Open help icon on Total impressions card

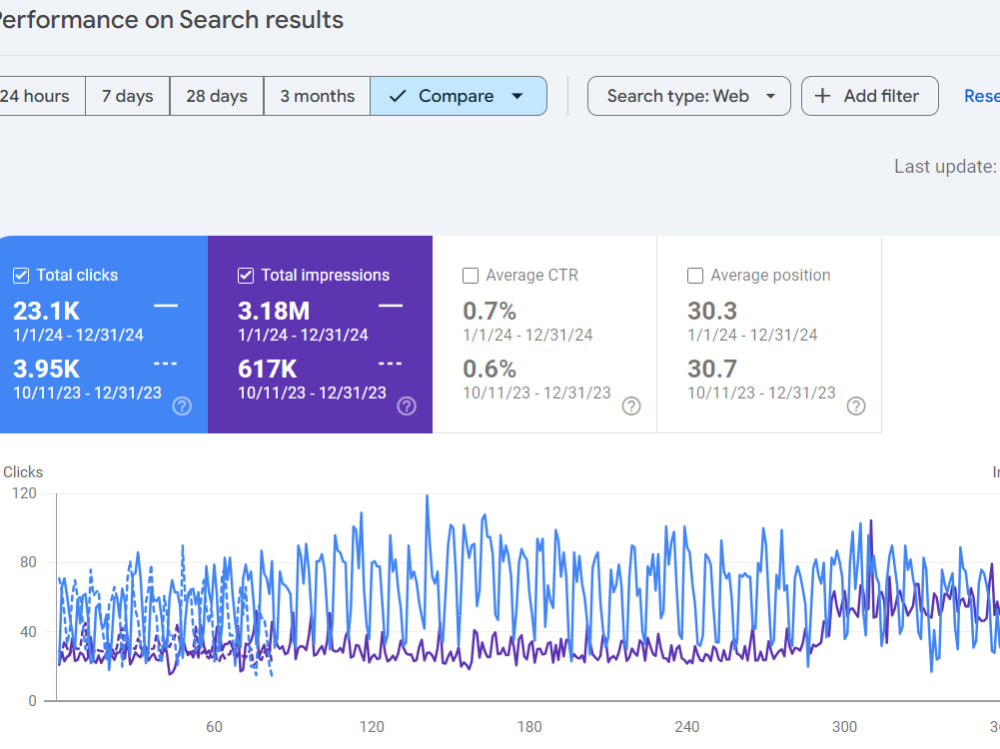pyautogui.click(x=407, y=406)
